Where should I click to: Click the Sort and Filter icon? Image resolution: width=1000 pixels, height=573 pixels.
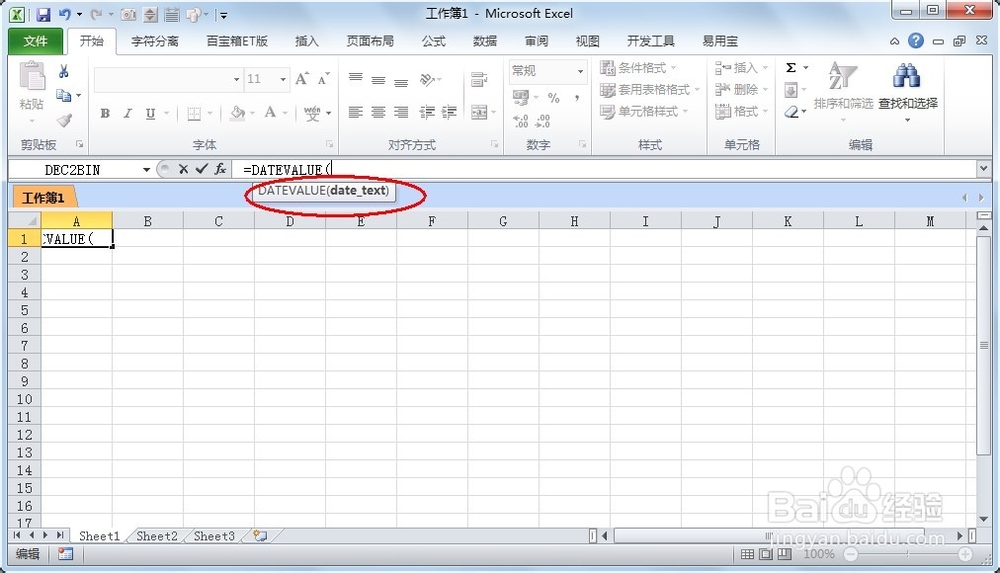point(842,76)
